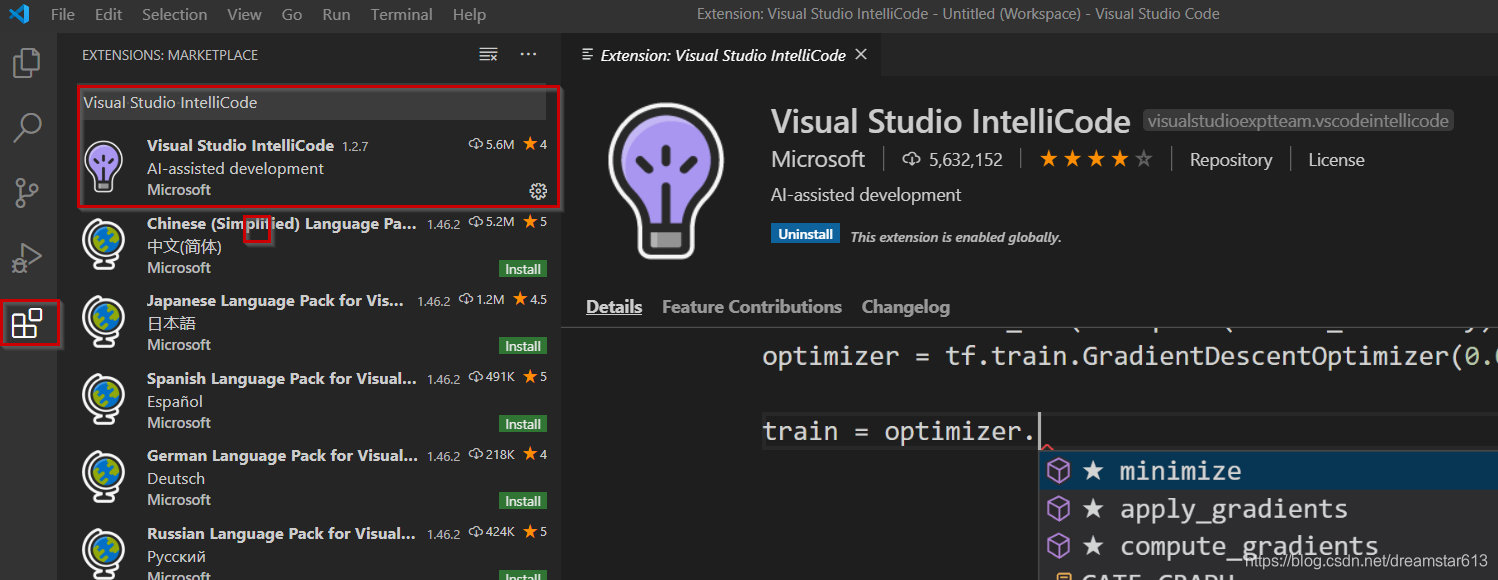Close the Extension: Visual Studio IntelliCode tab
Image resolution: width=1498 pixels, height=580 pixels.
862,54
